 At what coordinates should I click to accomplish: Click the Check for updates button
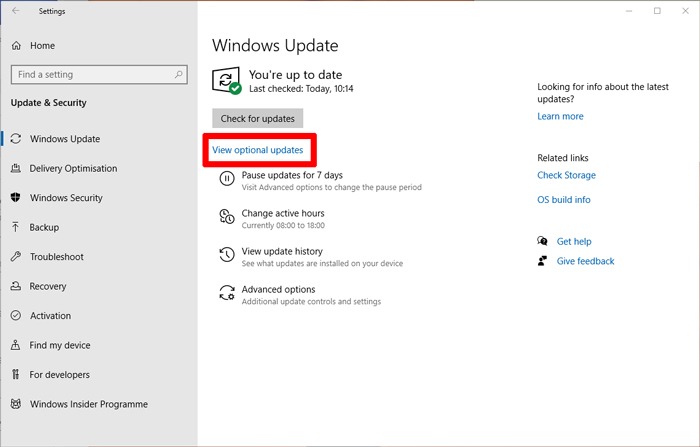tap(258, 118)
